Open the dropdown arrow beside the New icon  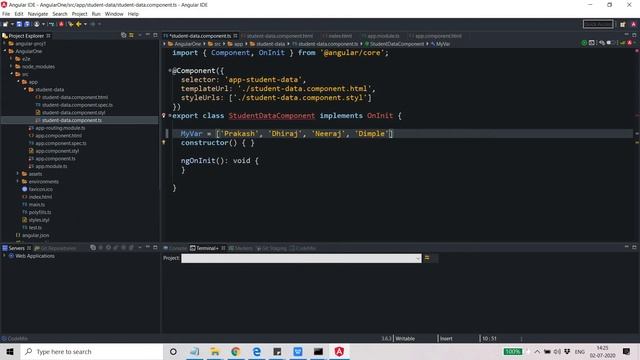click(x=12, y=24)
